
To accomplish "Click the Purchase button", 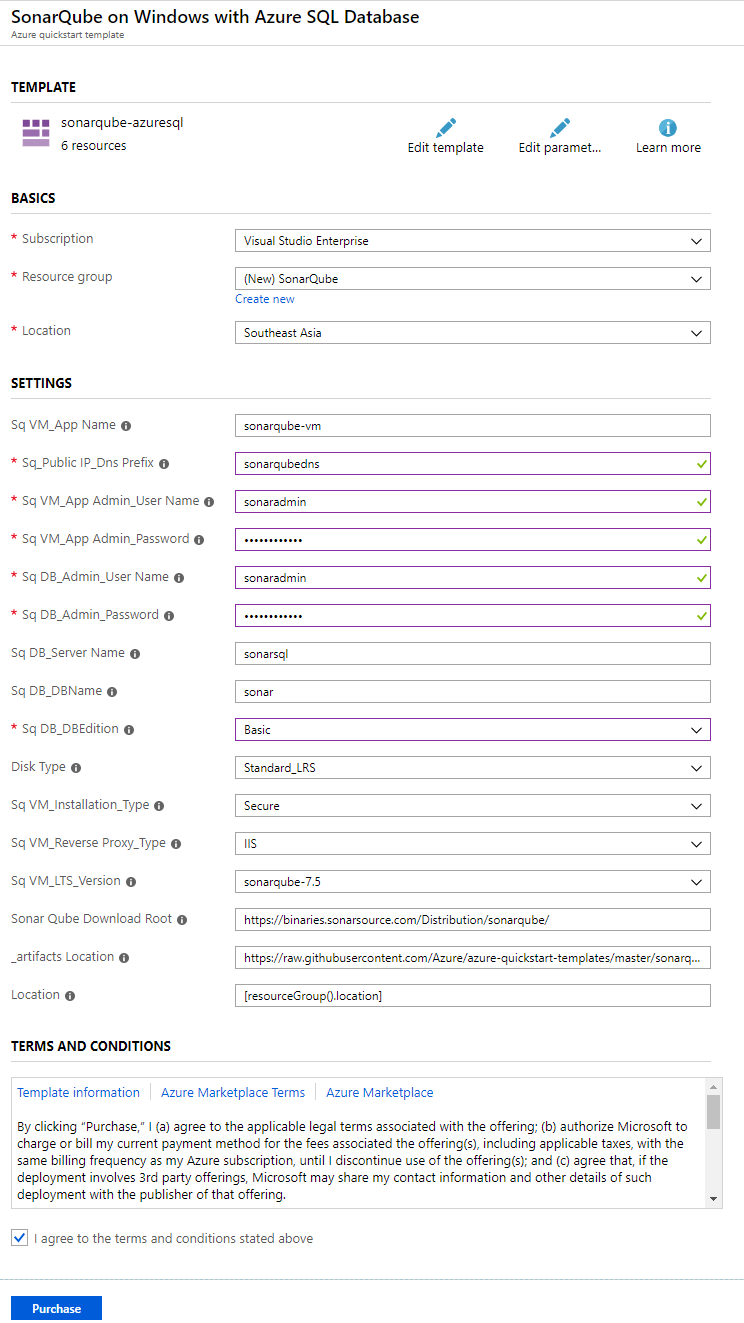I will click(56, 1308).
